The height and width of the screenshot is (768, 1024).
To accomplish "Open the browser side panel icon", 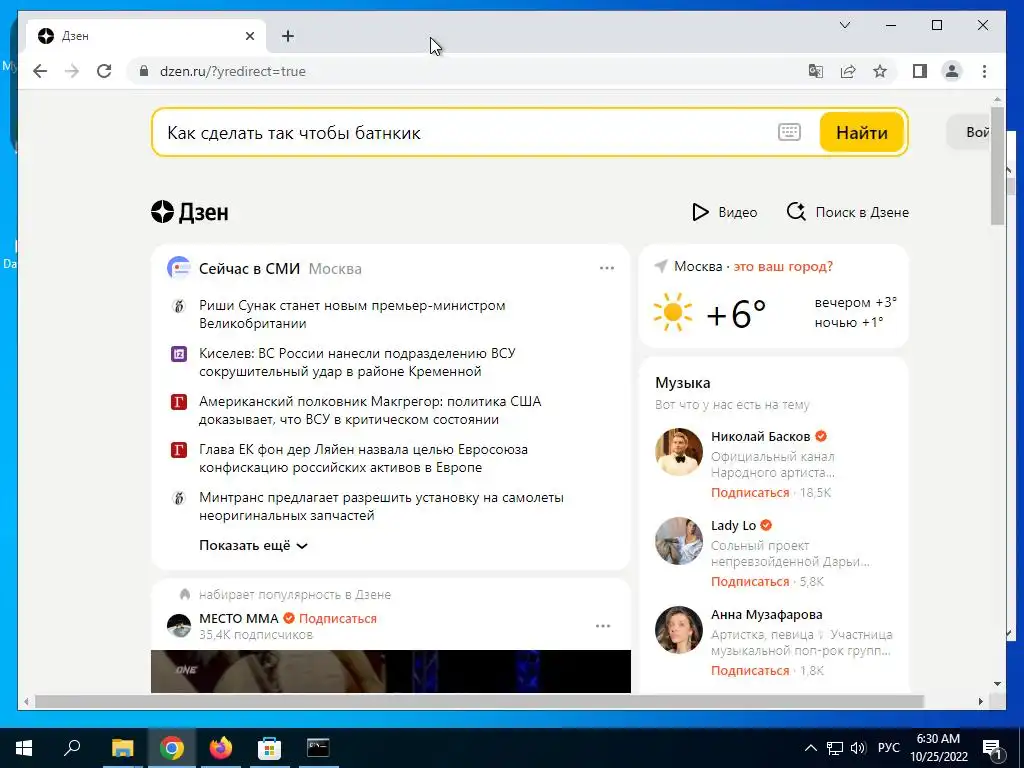I will (920, 71).
